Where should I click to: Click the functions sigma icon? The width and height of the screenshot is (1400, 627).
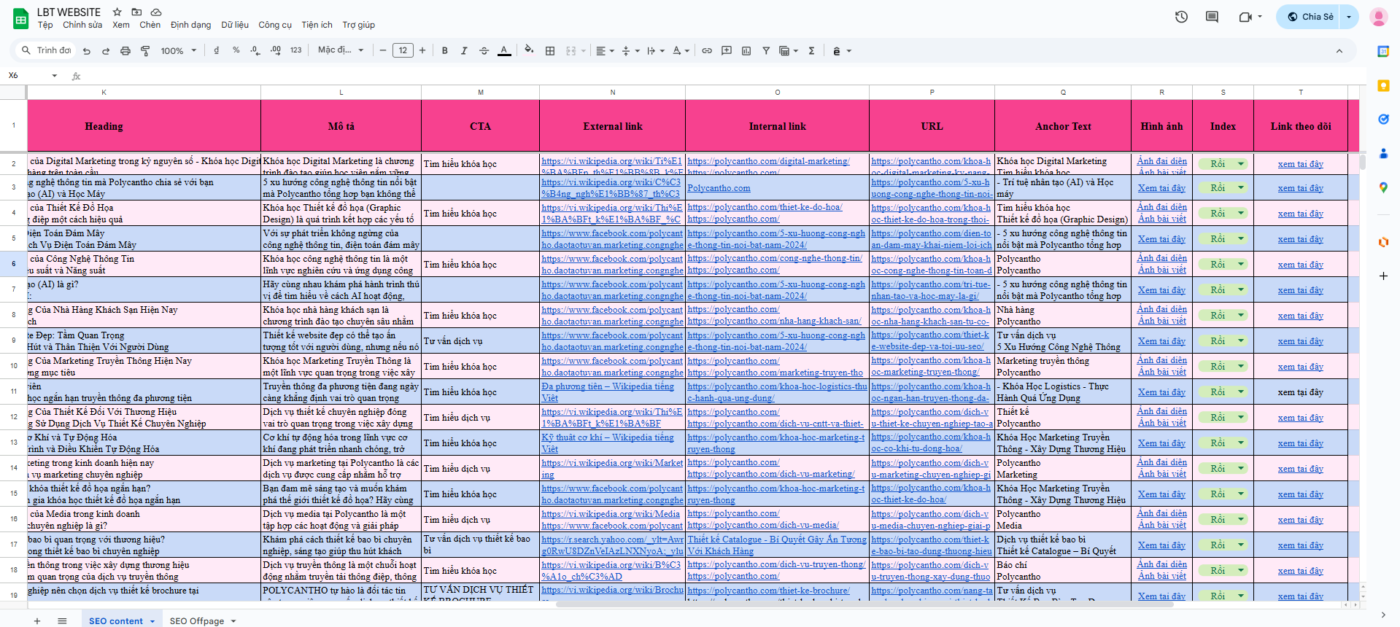tap(811, 50)
